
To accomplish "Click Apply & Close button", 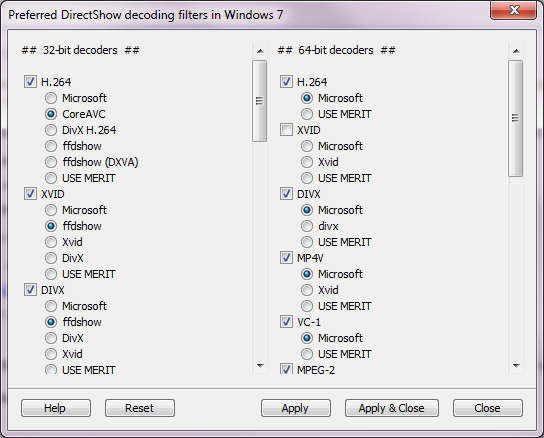I will [392, 408].
